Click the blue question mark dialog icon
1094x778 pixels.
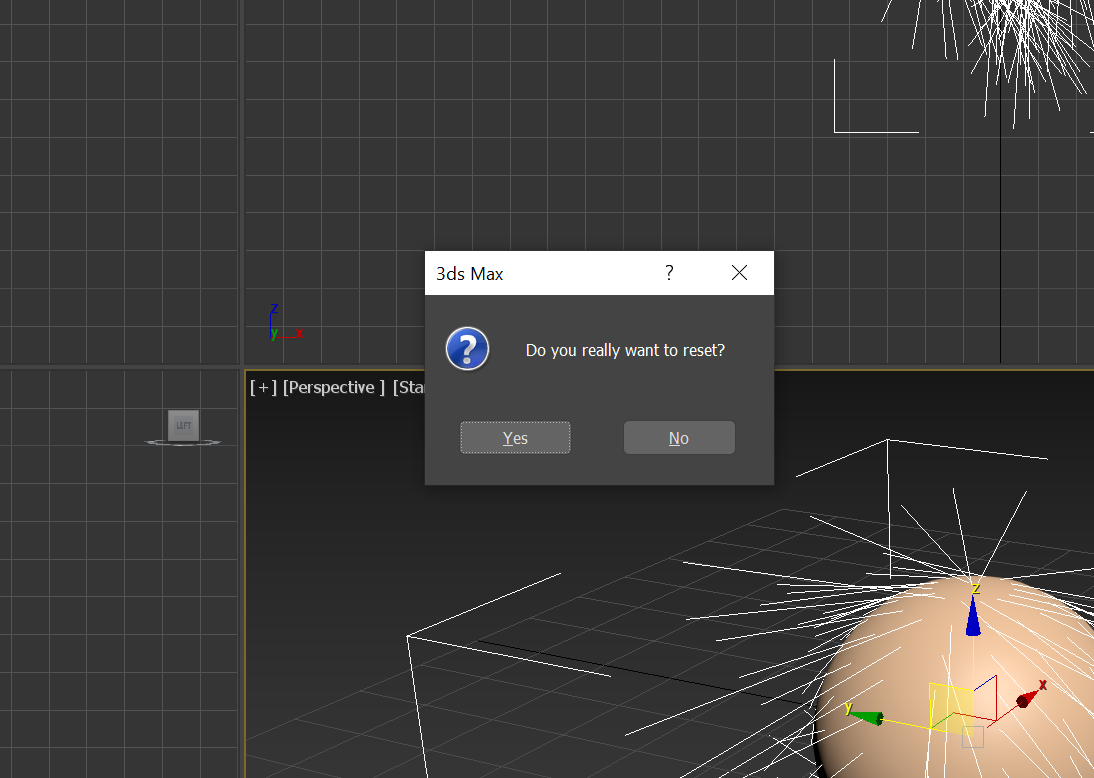[467, 350]
